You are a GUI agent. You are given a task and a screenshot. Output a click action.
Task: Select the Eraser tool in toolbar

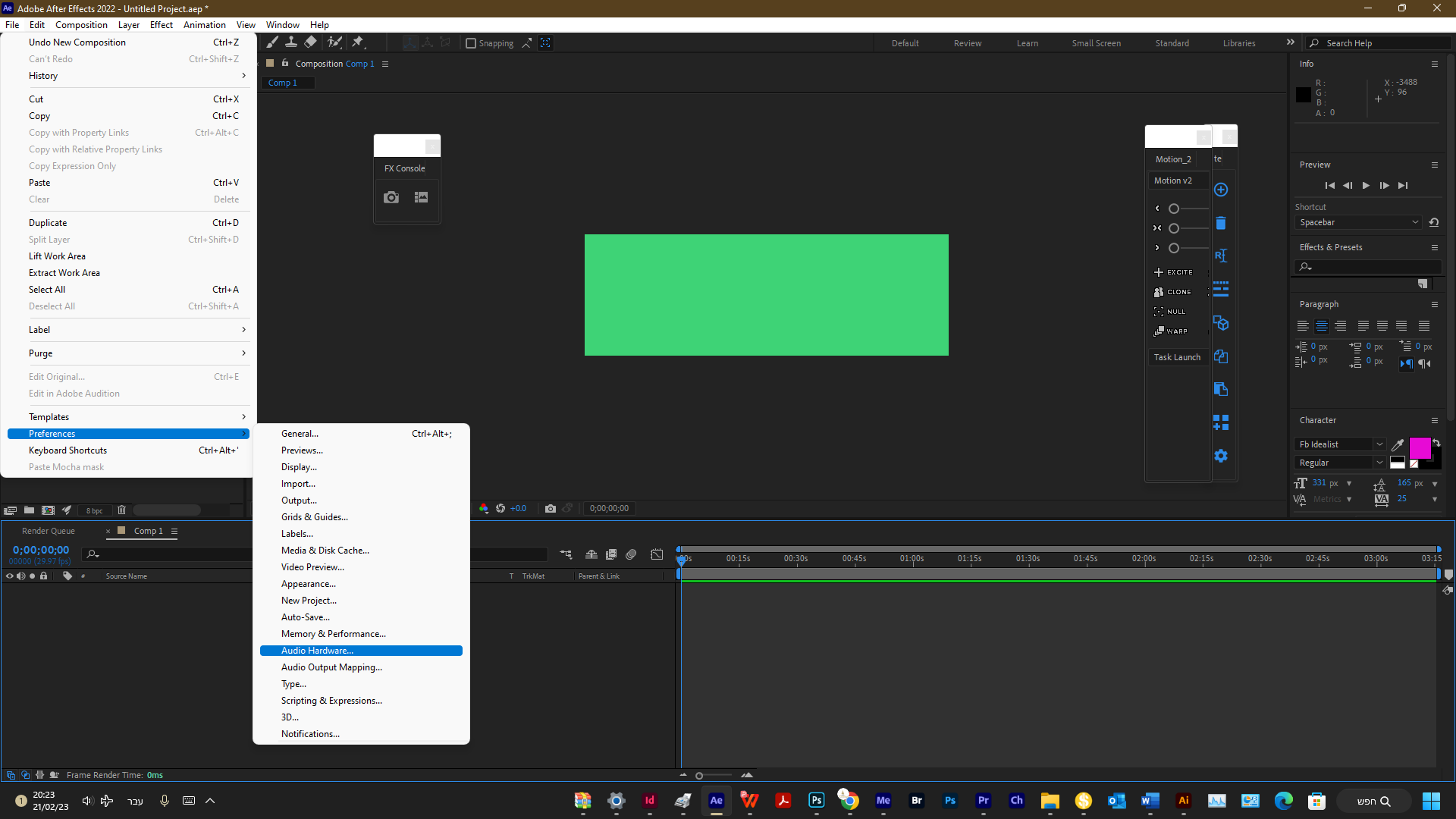click(x=311, y=42)
